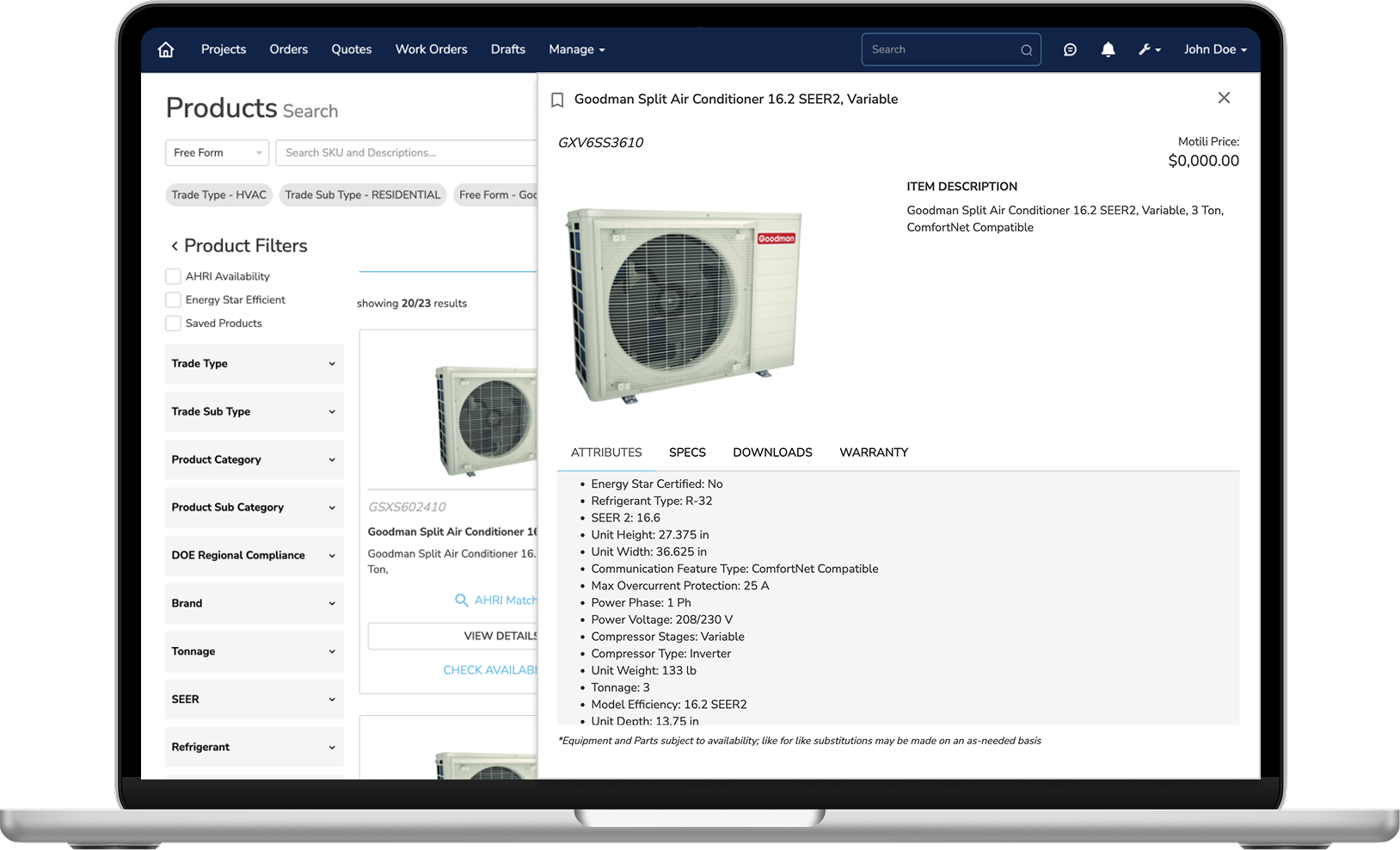
Task: Click the Free Form - Goodman chip
Action: tap(496, 195)
